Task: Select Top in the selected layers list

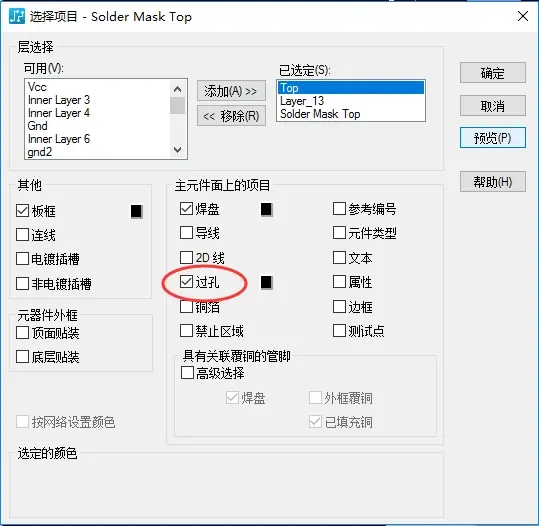Action: (351, 88)
